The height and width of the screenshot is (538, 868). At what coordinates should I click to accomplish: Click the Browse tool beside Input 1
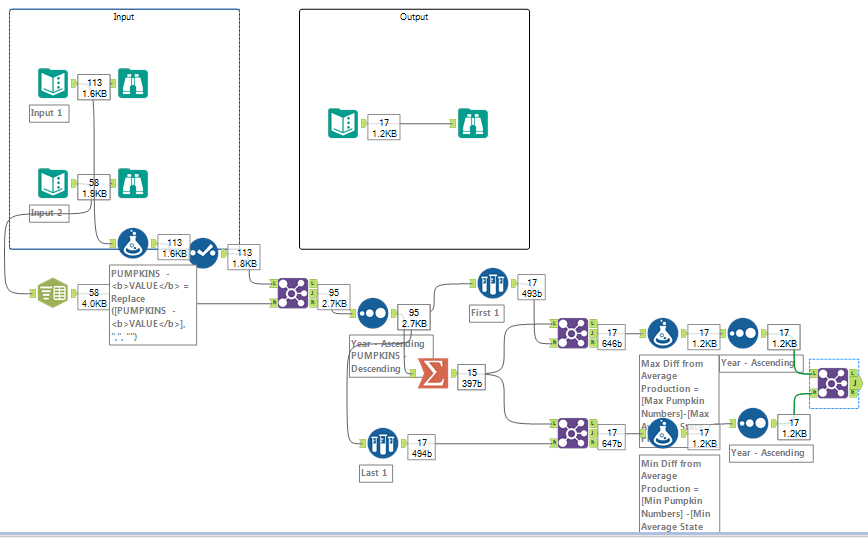coord(133,83)
